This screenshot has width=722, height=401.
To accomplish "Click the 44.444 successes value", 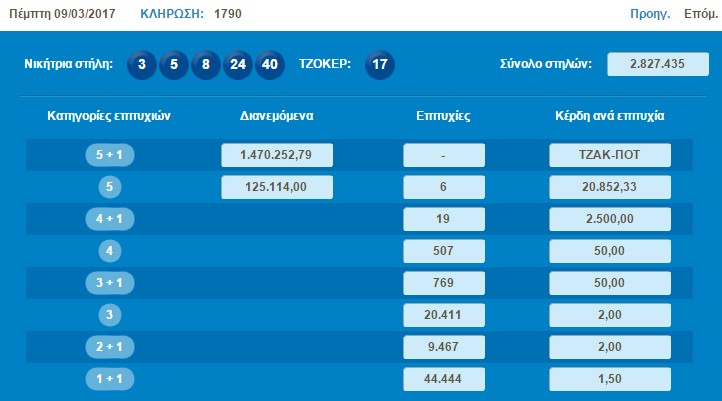I will click(443, 380).
